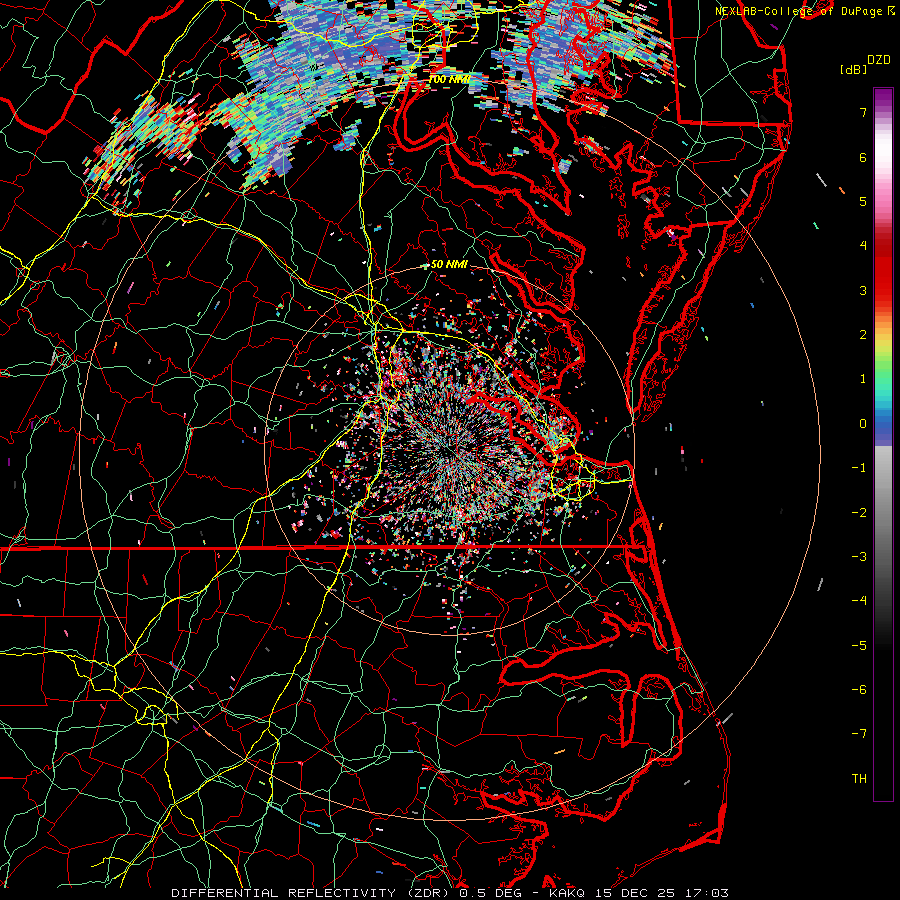900x900 pixels.
Task: Click the 100 NMI range ring label
Action: coord(449,79)
